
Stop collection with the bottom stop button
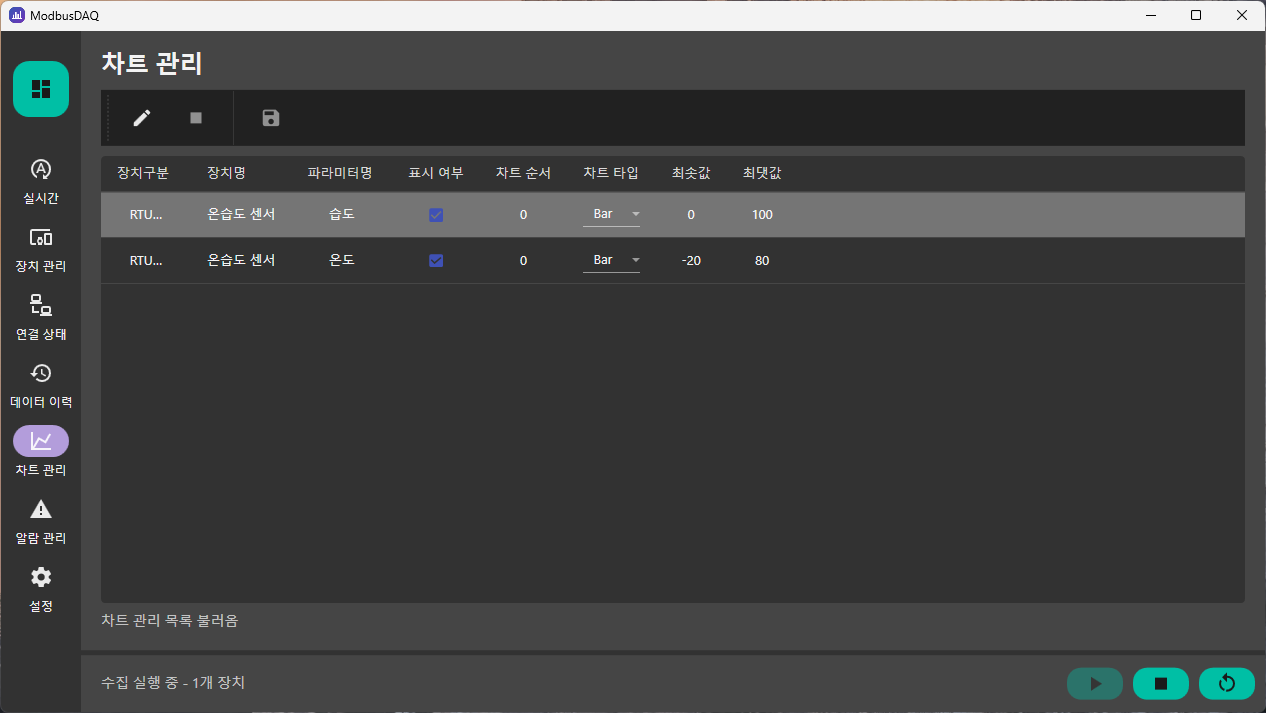(1161, 683)
